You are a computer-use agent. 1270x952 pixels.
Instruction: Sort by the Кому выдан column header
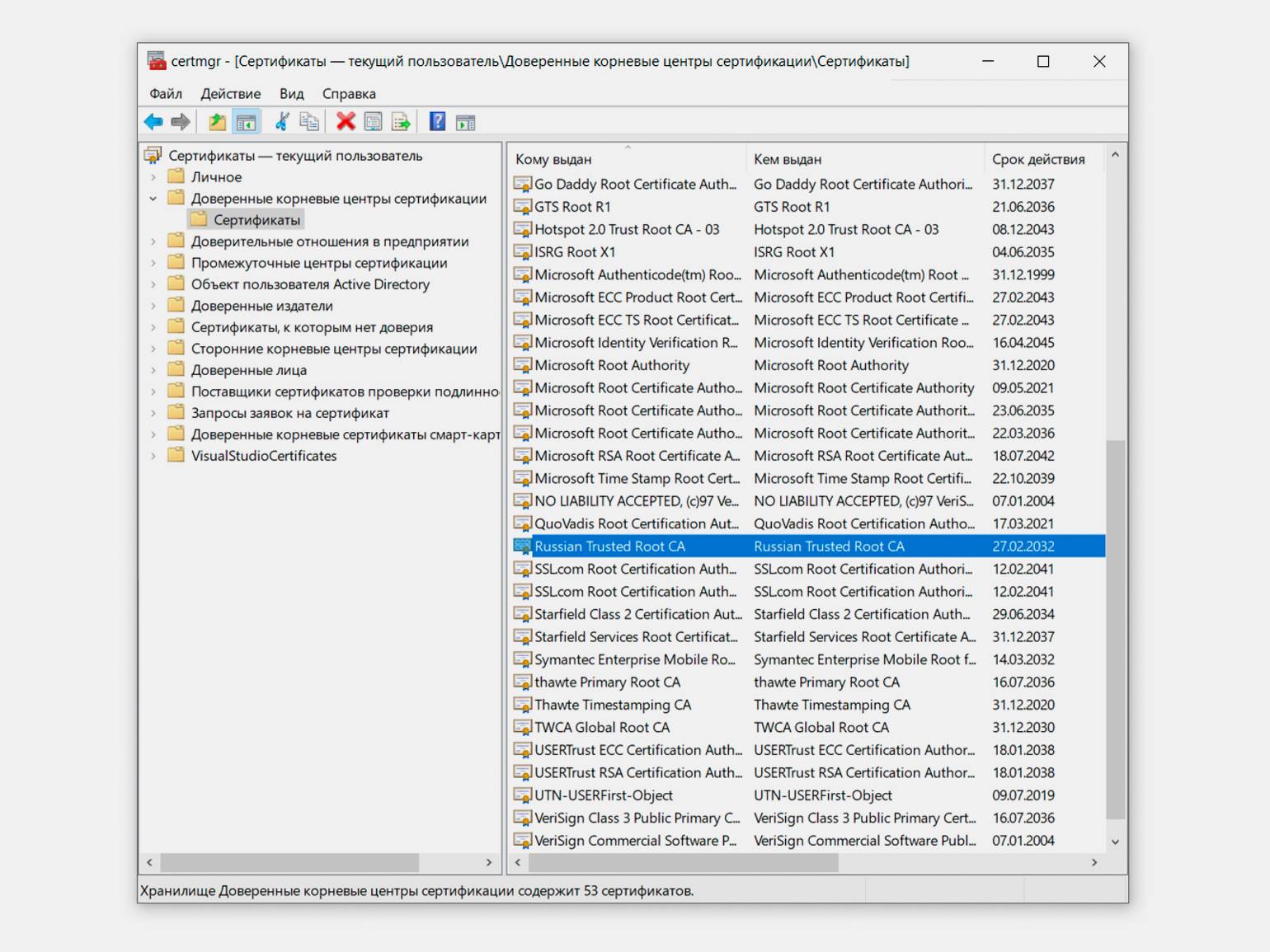pyautogui.click(x=627, y=159)
